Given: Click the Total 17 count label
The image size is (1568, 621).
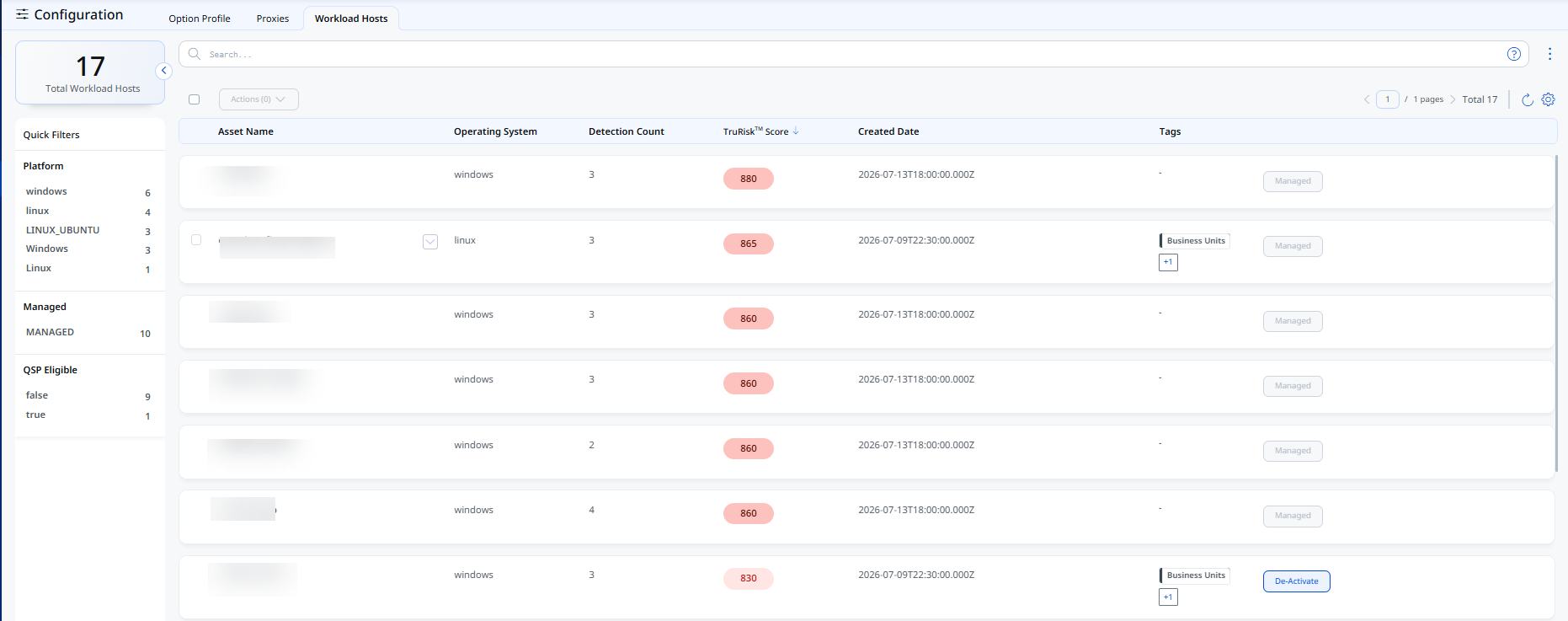Looking at the screenshot, I should tap(1480, 99).
